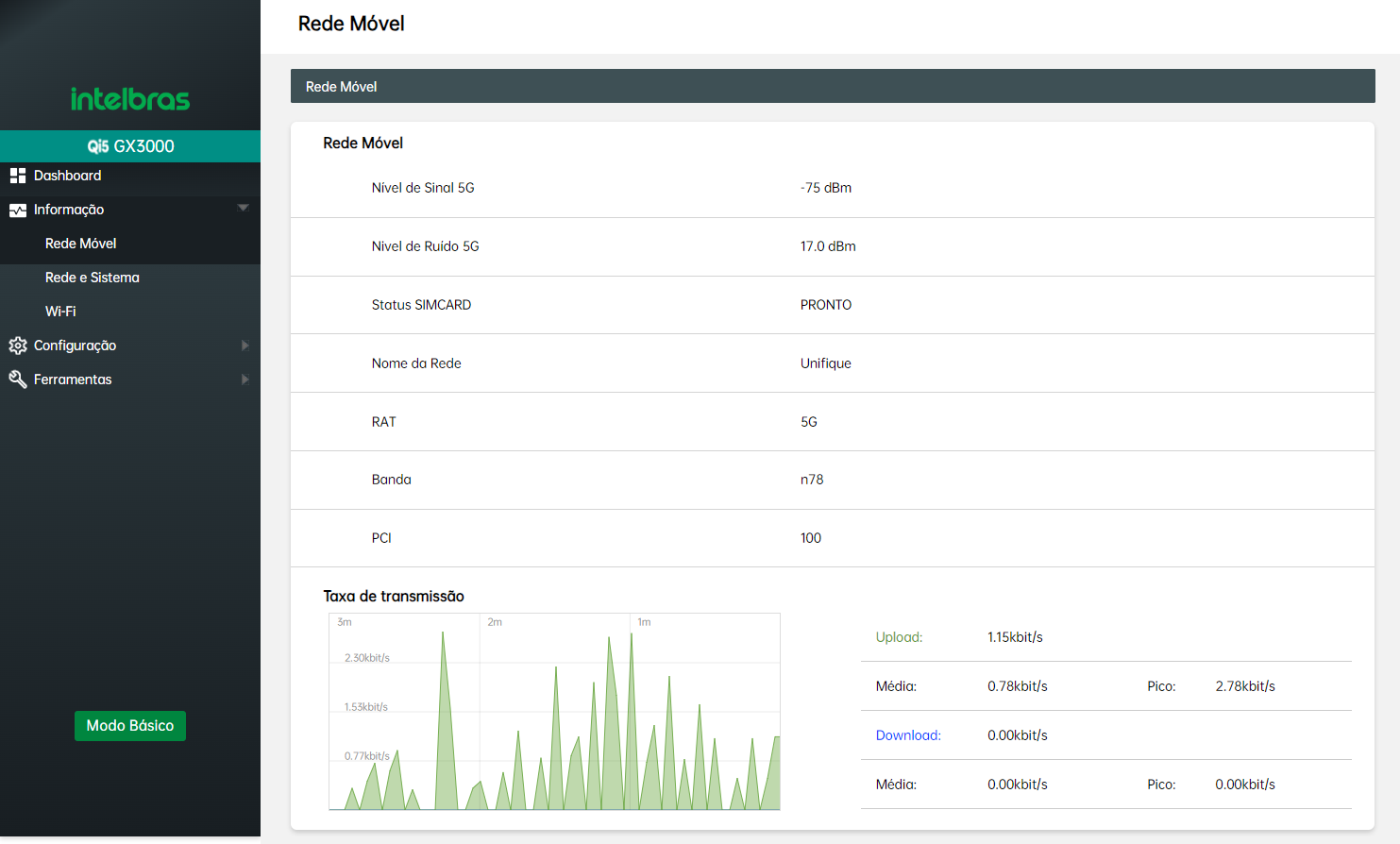Viewport: 1400px width, 844px height.
Task: Select the 17.0 dBm noise value
Action: point(828,246)
